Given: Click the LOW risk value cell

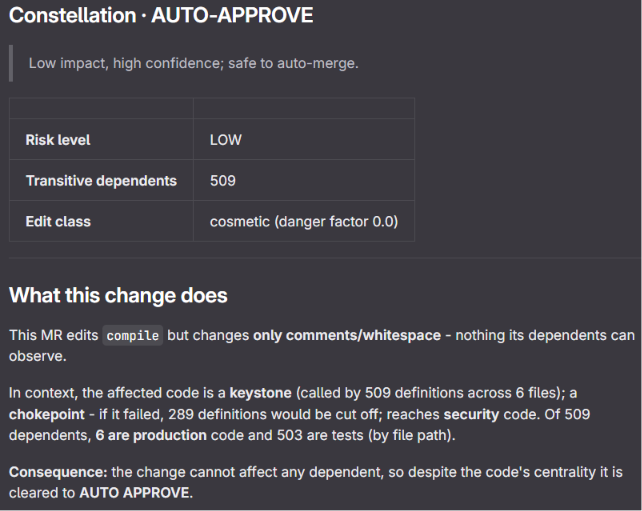Looking at the screenshot, I should 304,139.
